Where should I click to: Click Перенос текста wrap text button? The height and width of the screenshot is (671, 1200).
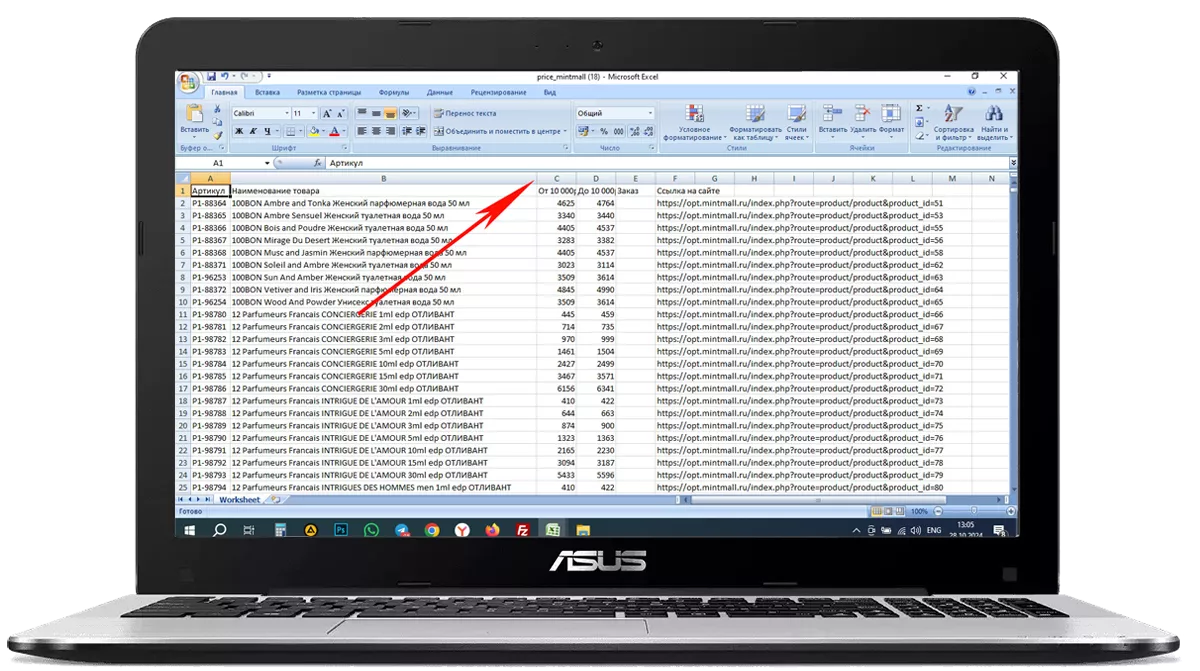465,113
